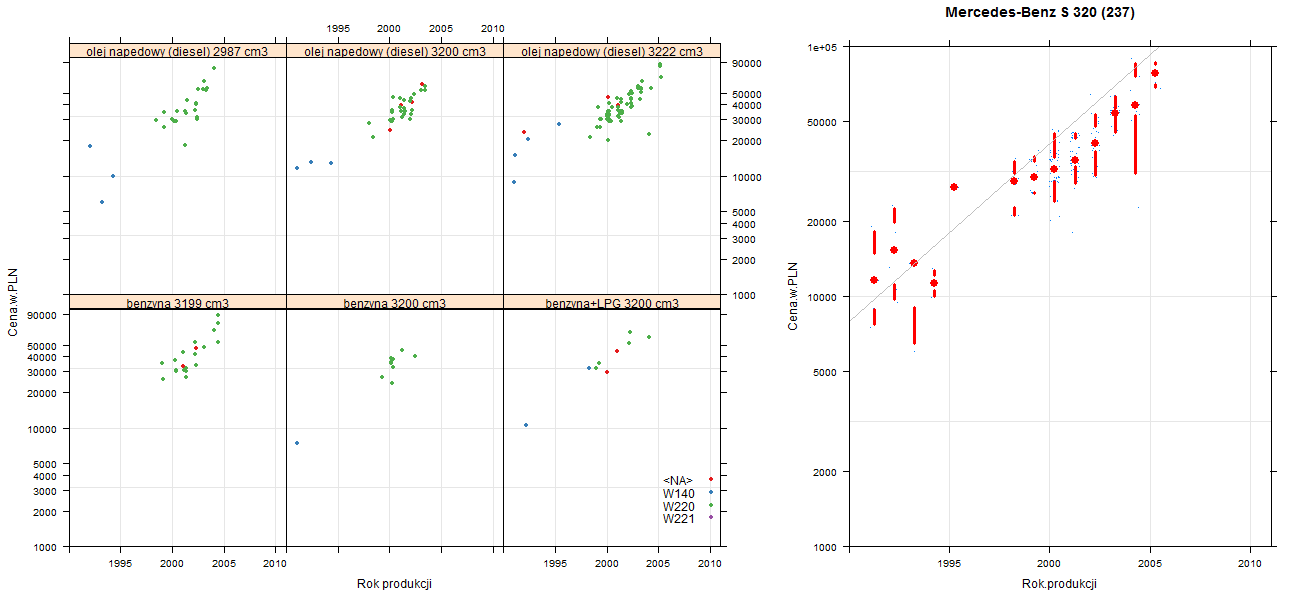
Task: Click the large red 1995 dot in the Mercedes-Benz plot
Action: click(x=954, y=187)
